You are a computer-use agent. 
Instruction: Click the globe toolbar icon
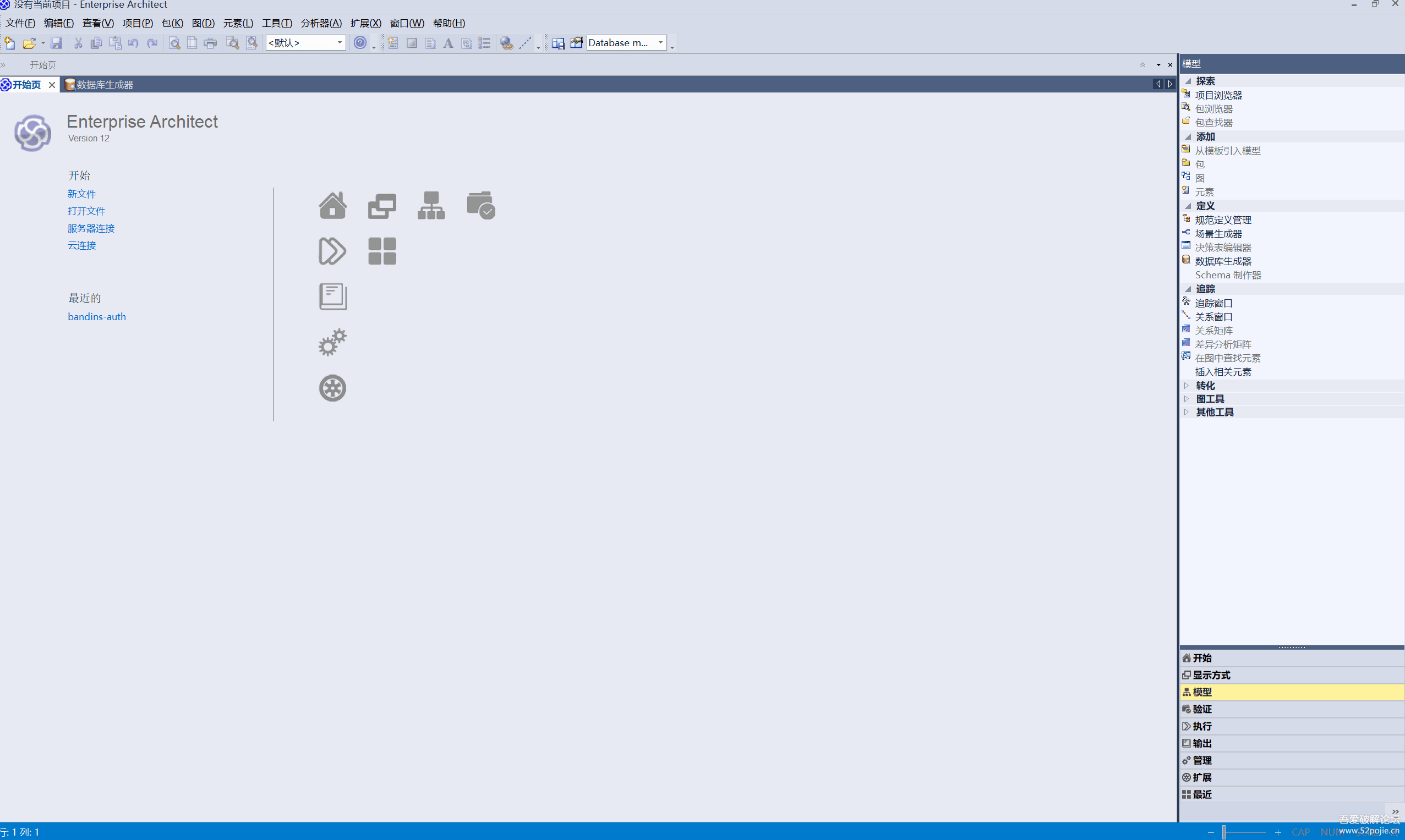point(507,43)
